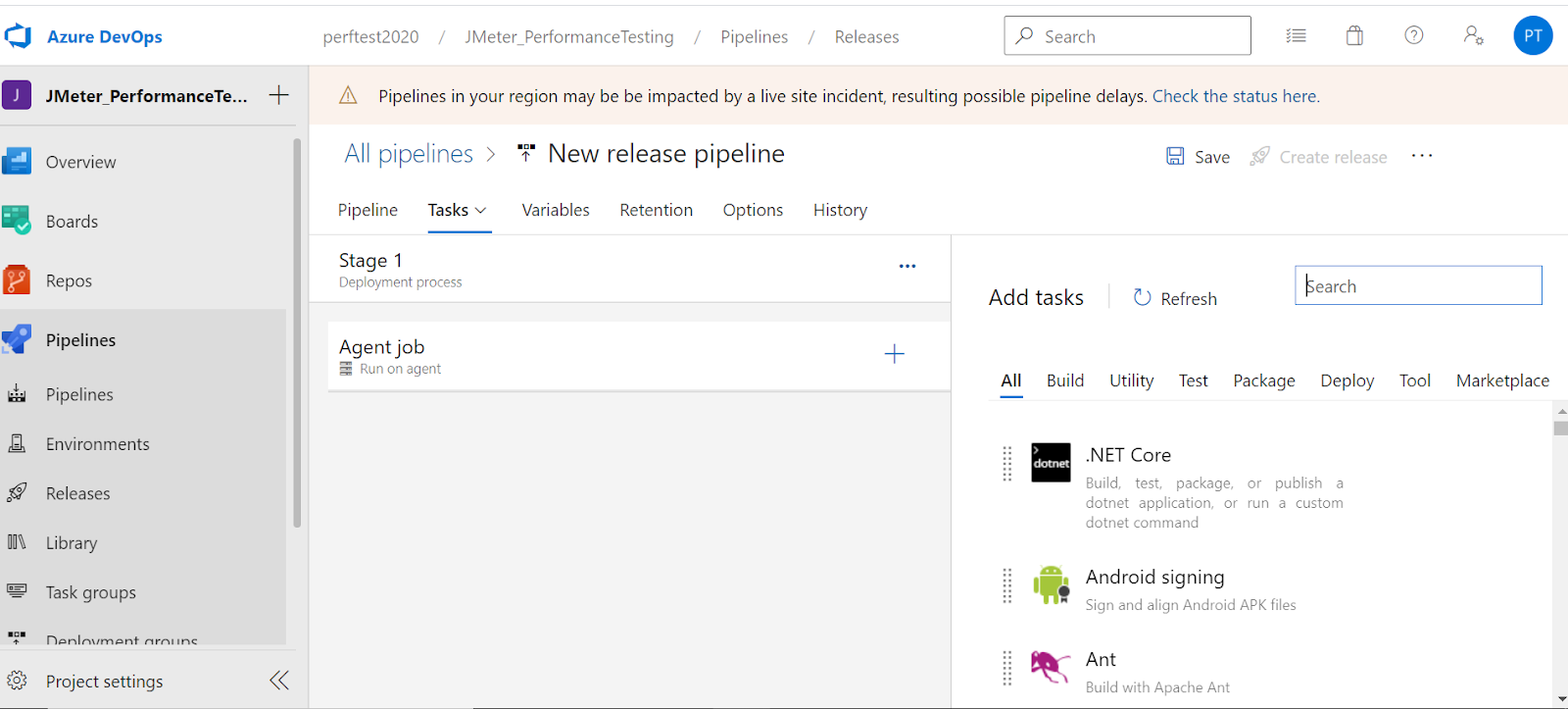Click JMeter_PerformanceTesting in the breadcrumb
The width and height of the screenshot is (1568, 709).
(569, 36)
